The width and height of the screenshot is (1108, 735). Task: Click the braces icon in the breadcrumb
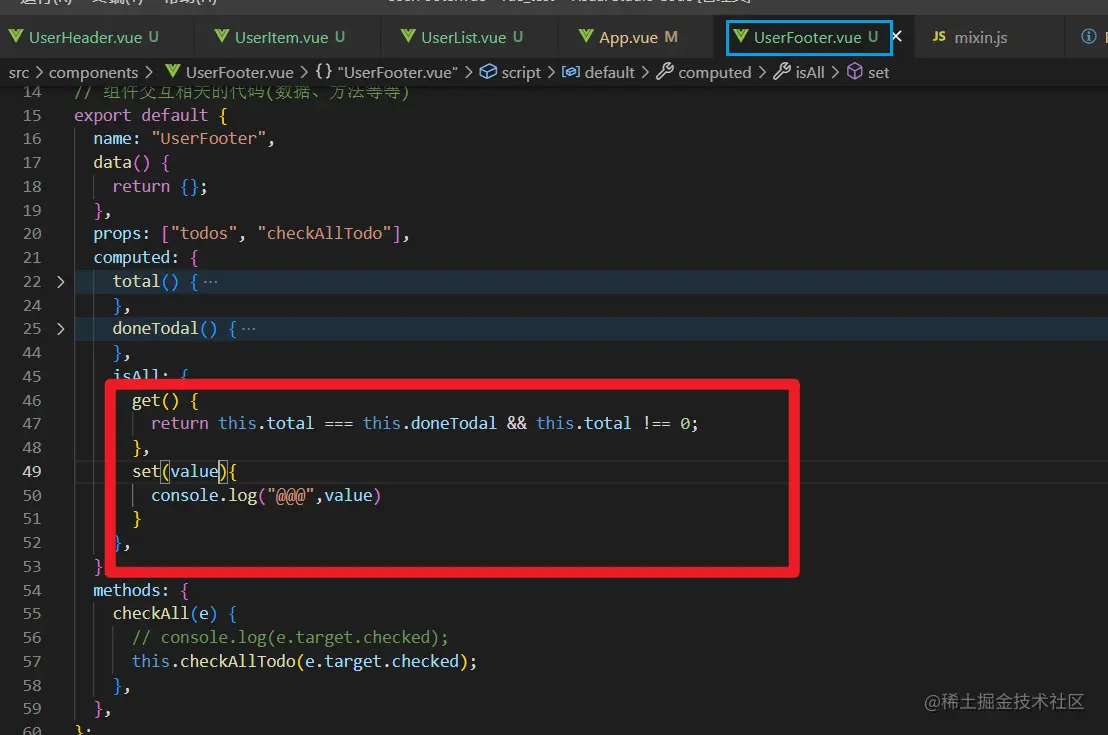[x=324, y=71]
